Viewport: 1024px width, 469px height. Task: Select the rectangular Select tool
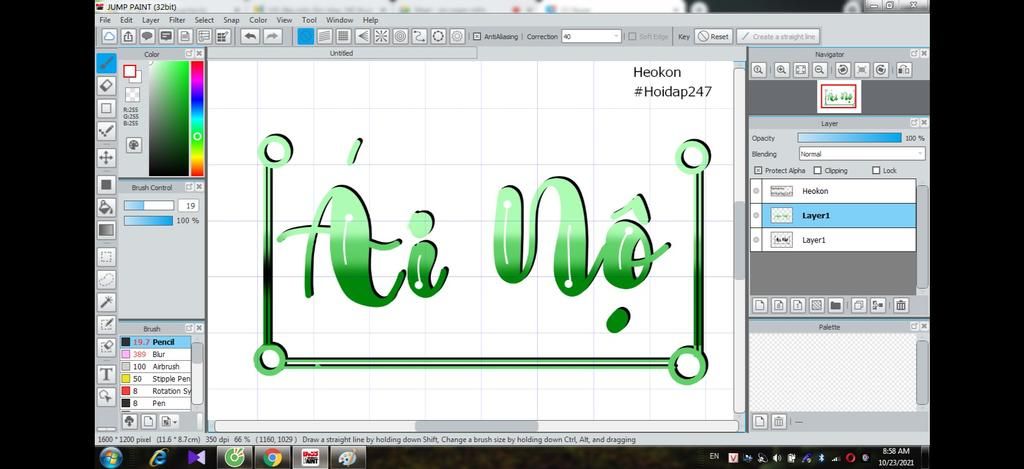[106, 257]
